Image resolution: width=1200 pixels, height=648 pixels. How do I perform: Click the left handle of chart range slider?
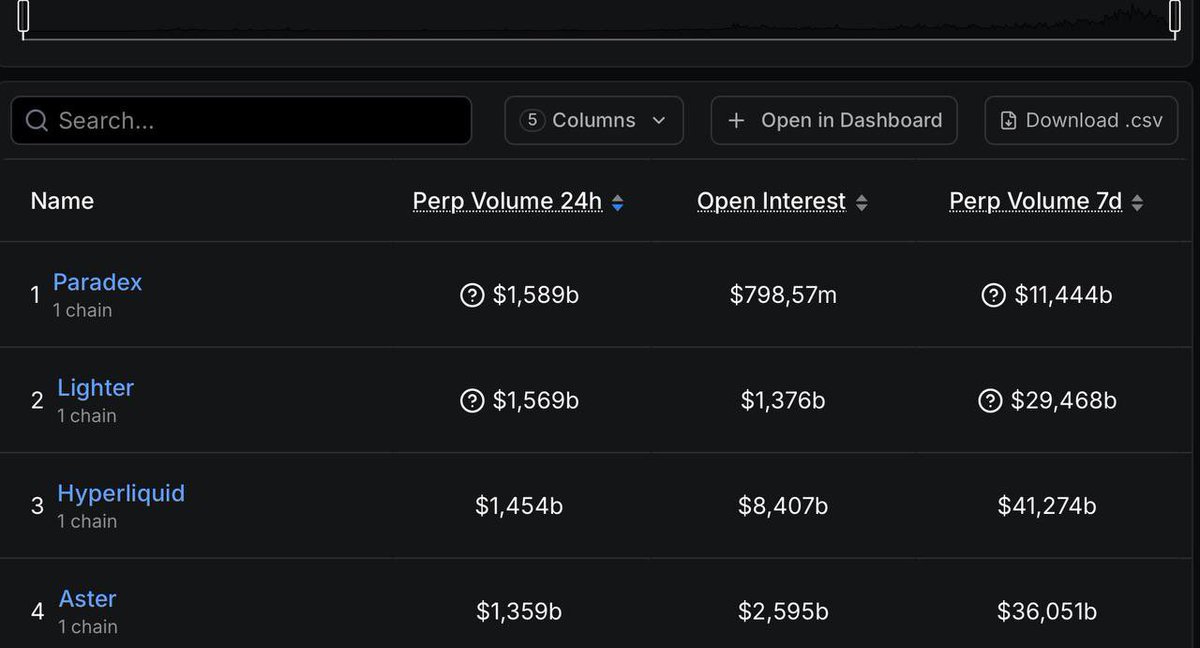coord(24,16)
